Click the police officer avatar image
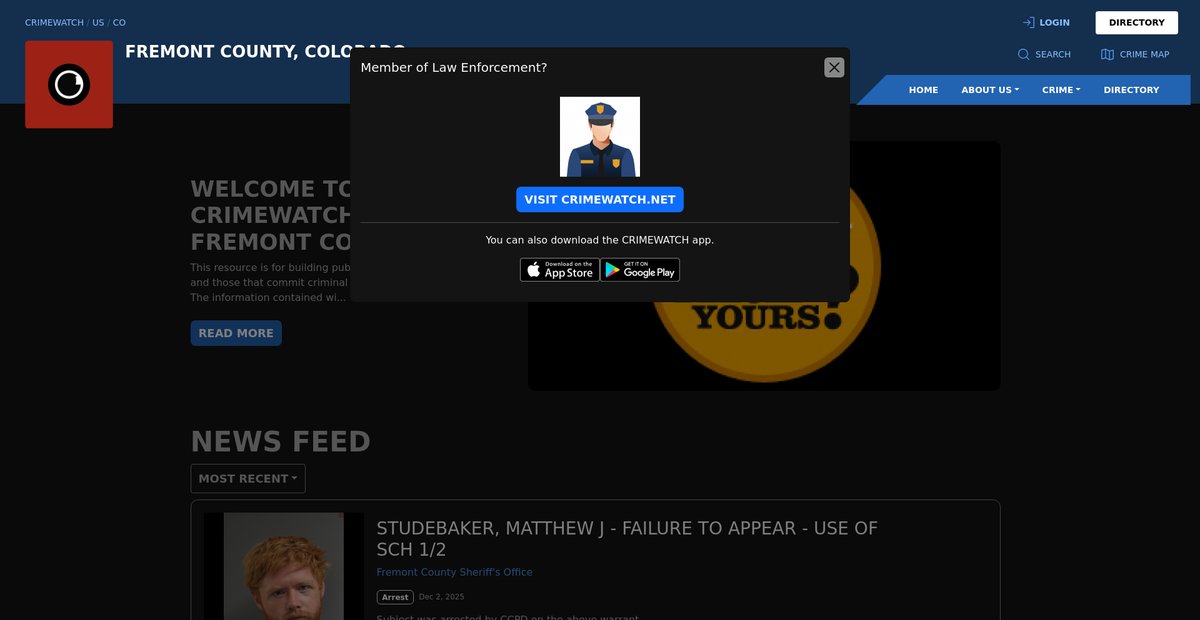 600,137
